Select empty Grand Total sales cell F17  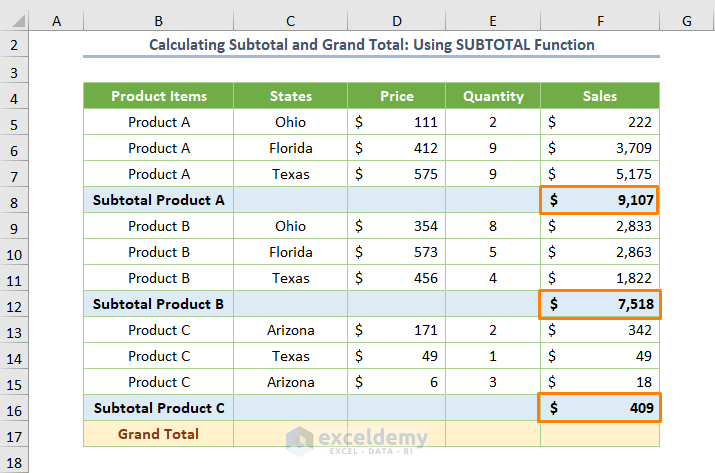pos(600,434)
